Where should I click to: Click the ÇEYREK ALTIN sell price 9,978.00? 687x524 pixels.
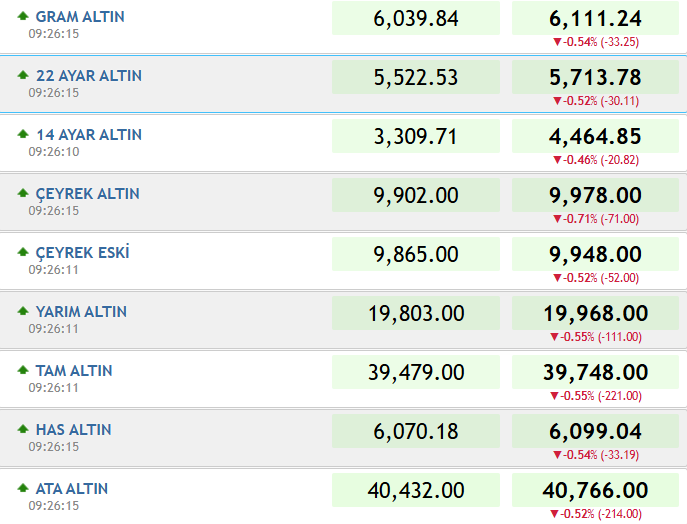coord(595,195)
